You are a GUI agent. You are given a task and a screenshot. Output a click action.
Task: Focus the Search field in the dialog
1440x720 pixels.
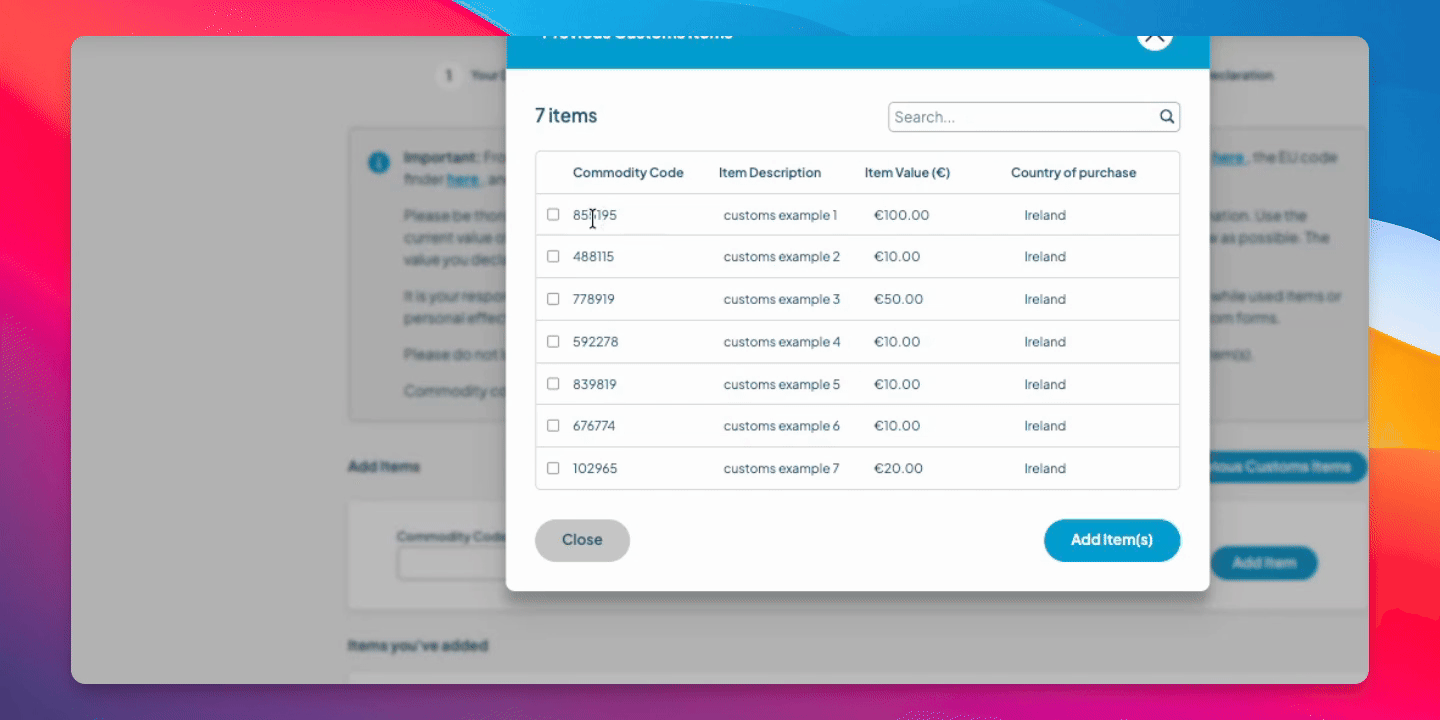(x=1034, y=117)
